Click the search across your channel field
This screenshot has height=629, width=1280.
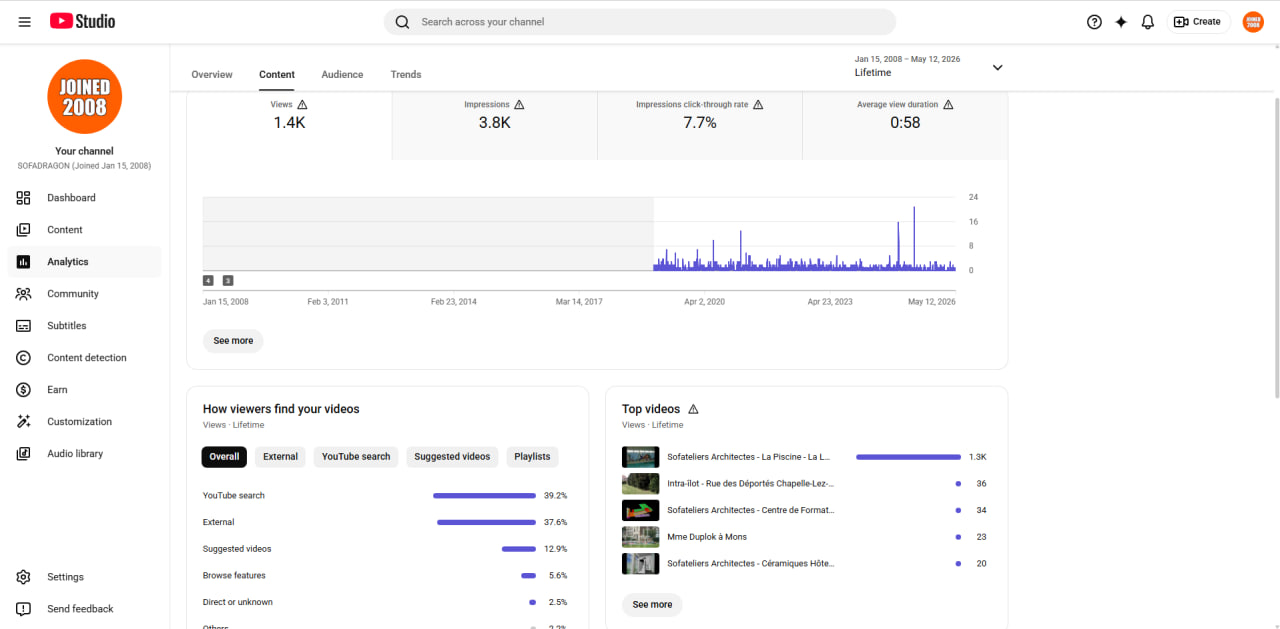pyautogui.click(x=640, y=22)
